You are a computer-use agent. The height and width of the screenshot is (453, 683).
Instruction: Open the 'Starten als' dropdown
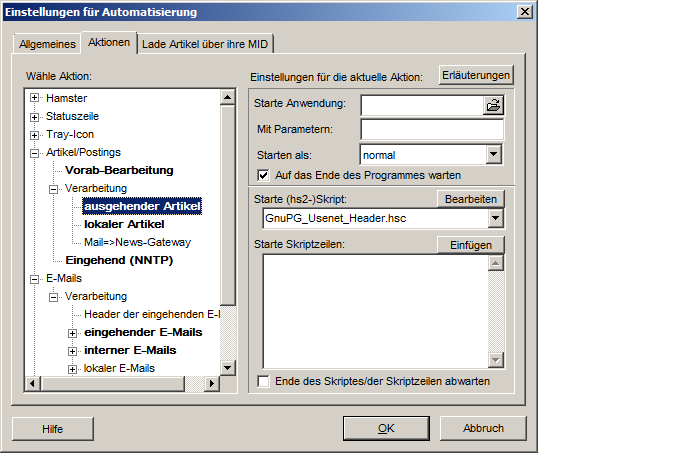[493, 154]
